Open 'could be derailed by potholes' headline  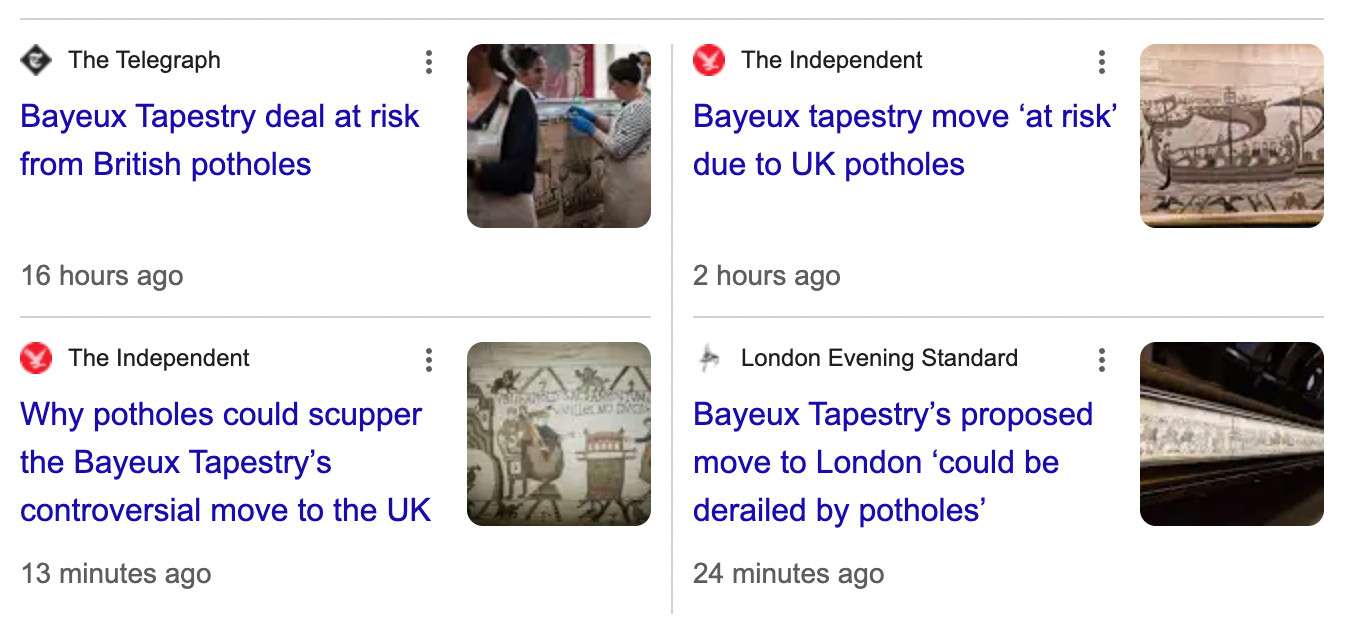[892, 462]
